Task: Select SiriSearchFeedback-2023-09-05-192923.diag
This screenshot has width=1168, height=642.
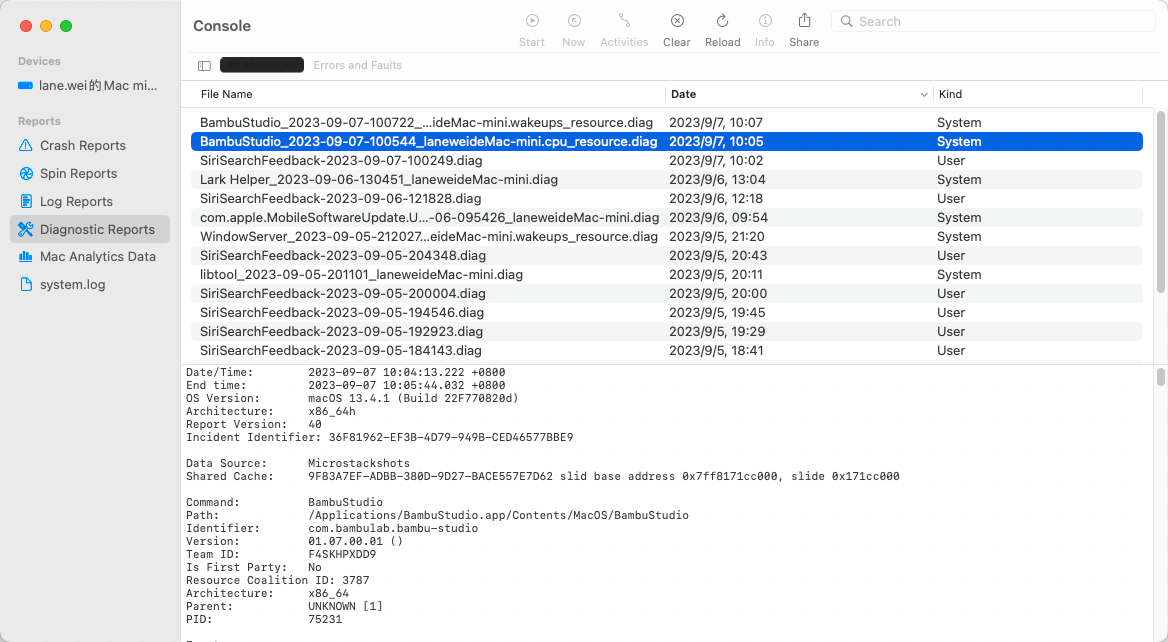Action: 667,331
